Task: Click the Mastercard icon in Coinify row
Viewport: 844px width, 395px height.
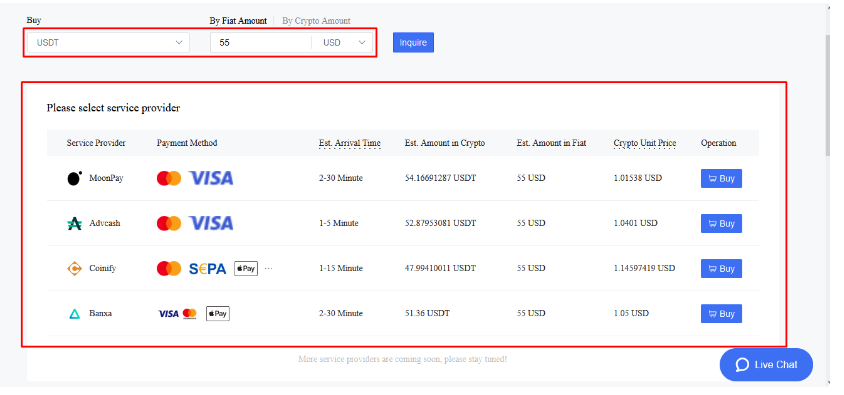Action: (x=169, y=268)
